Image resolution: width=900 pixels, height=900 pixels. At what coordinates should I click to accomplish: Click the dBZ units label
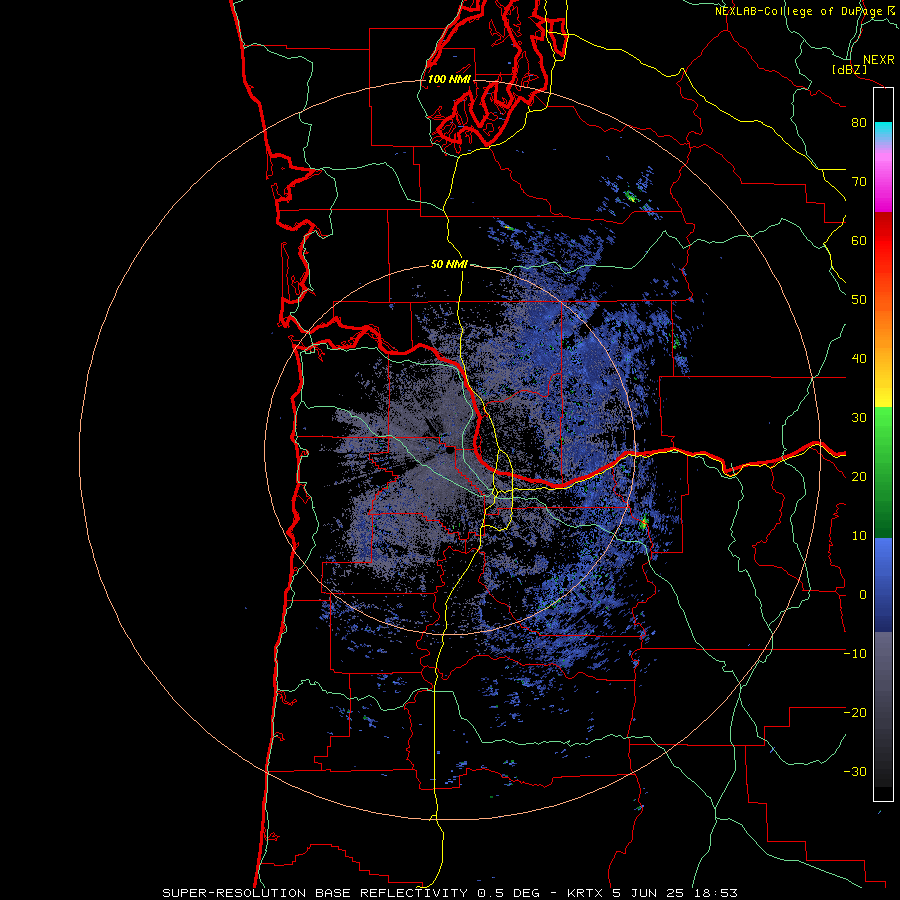coord(849,69)
